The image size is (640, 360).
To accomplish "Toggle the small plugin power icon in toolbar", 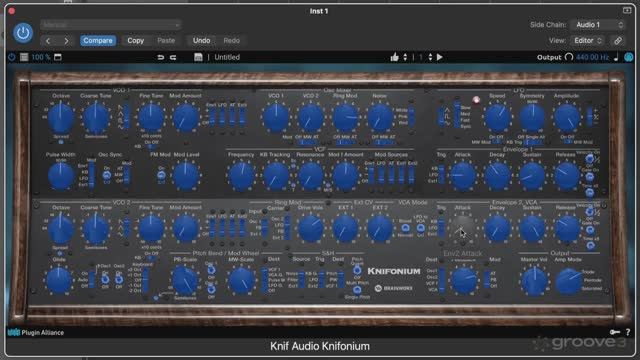I will coord(11,57).
